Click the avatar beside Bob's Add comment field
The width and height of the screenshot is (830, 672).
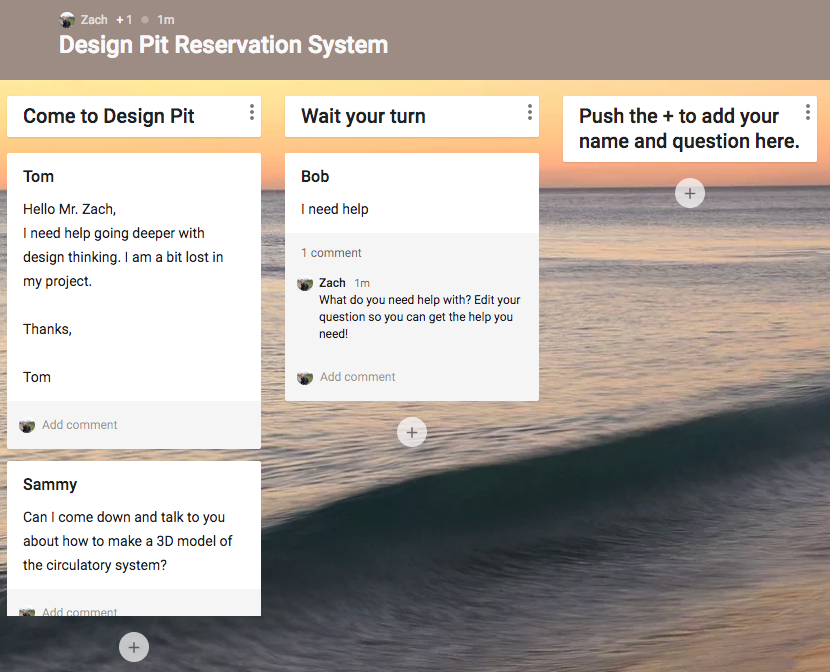coord(305,378)
